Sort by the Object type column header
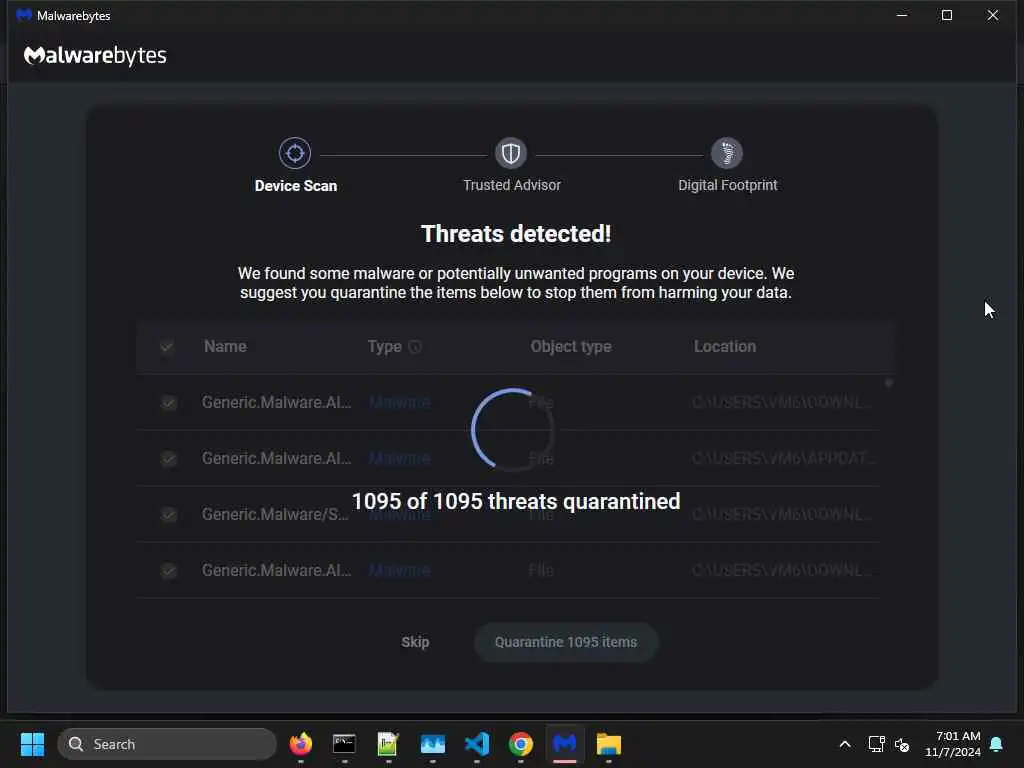 click(571, 347)
